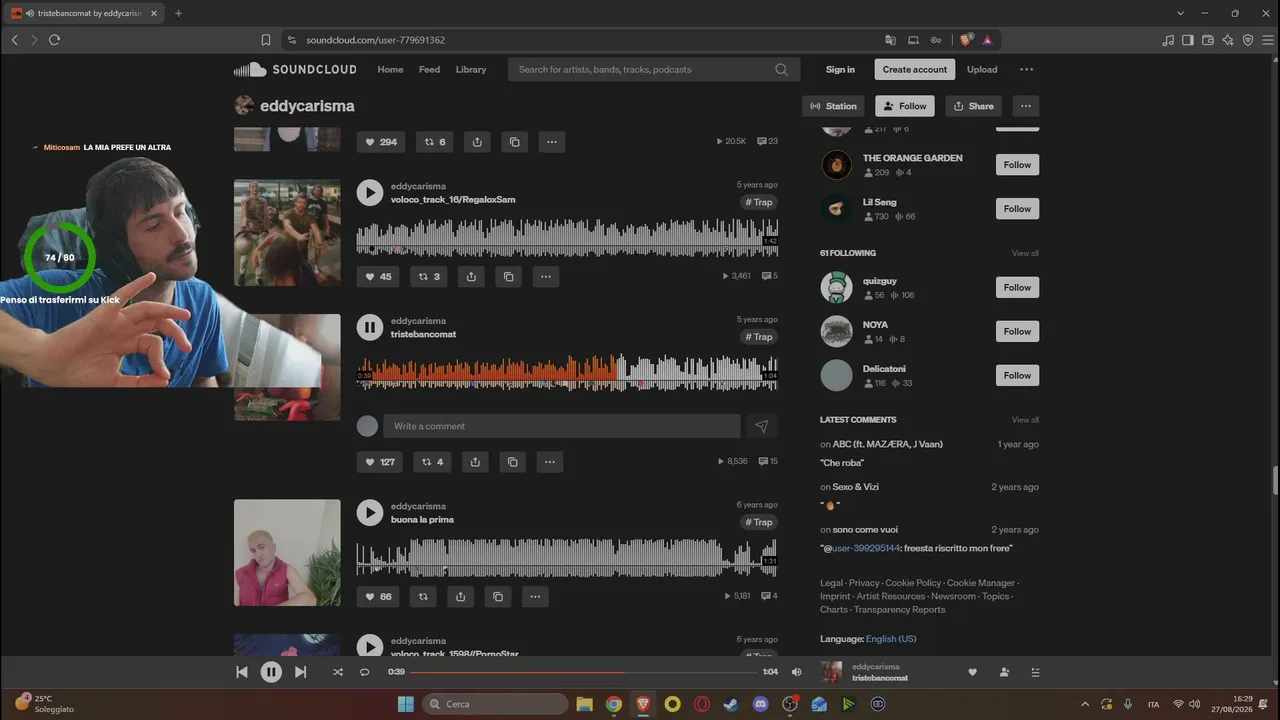Seek within the tristebancomat waveform
Image resolution: width=1280 pixels, height=720 pixels.
pyautogui.click(x=567, y=372)
